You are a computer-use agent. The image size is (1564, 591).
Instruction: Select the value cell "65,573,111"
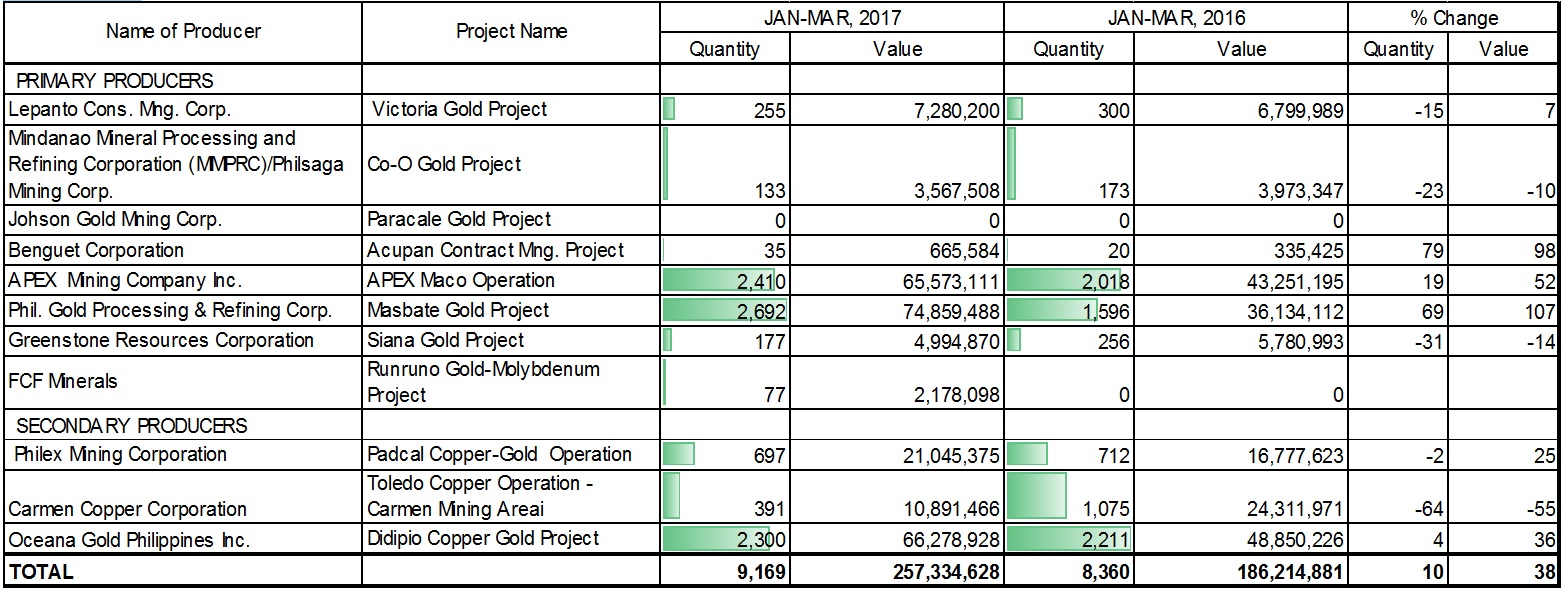(896, 280)
